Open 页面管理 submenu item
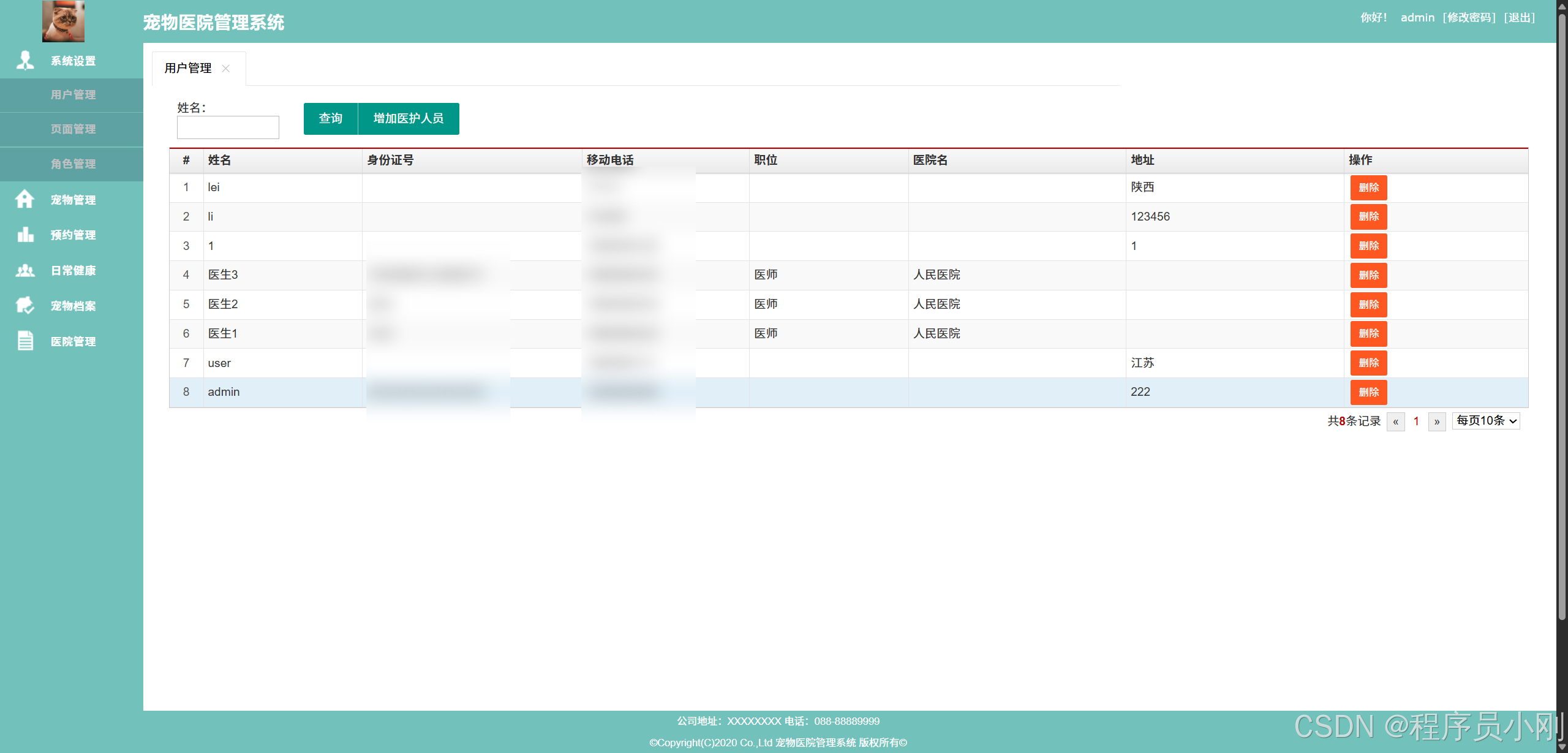This screenshot has height=753, width=1568. (x=73, y=129)
